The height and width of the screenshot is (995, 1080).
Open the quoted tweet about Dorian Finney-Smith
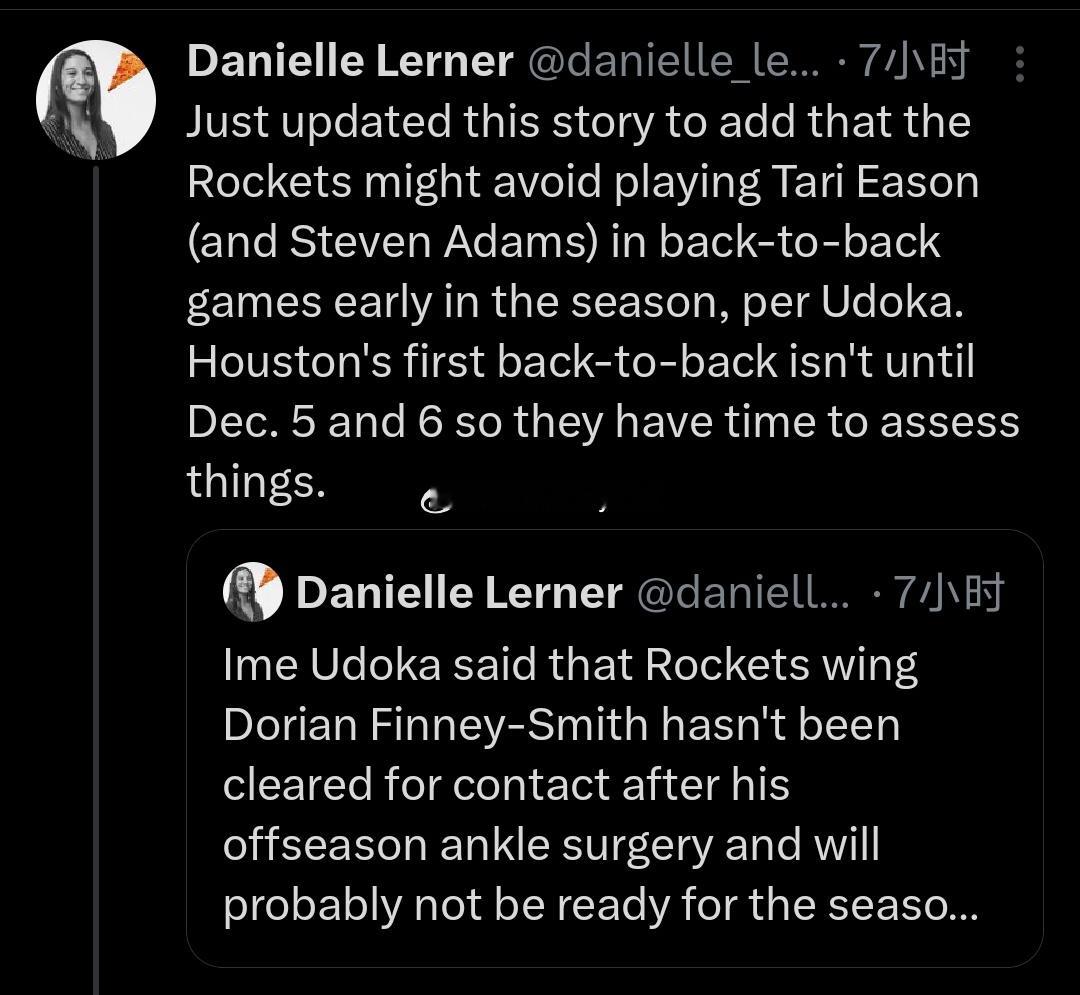(x=614, y=748)
